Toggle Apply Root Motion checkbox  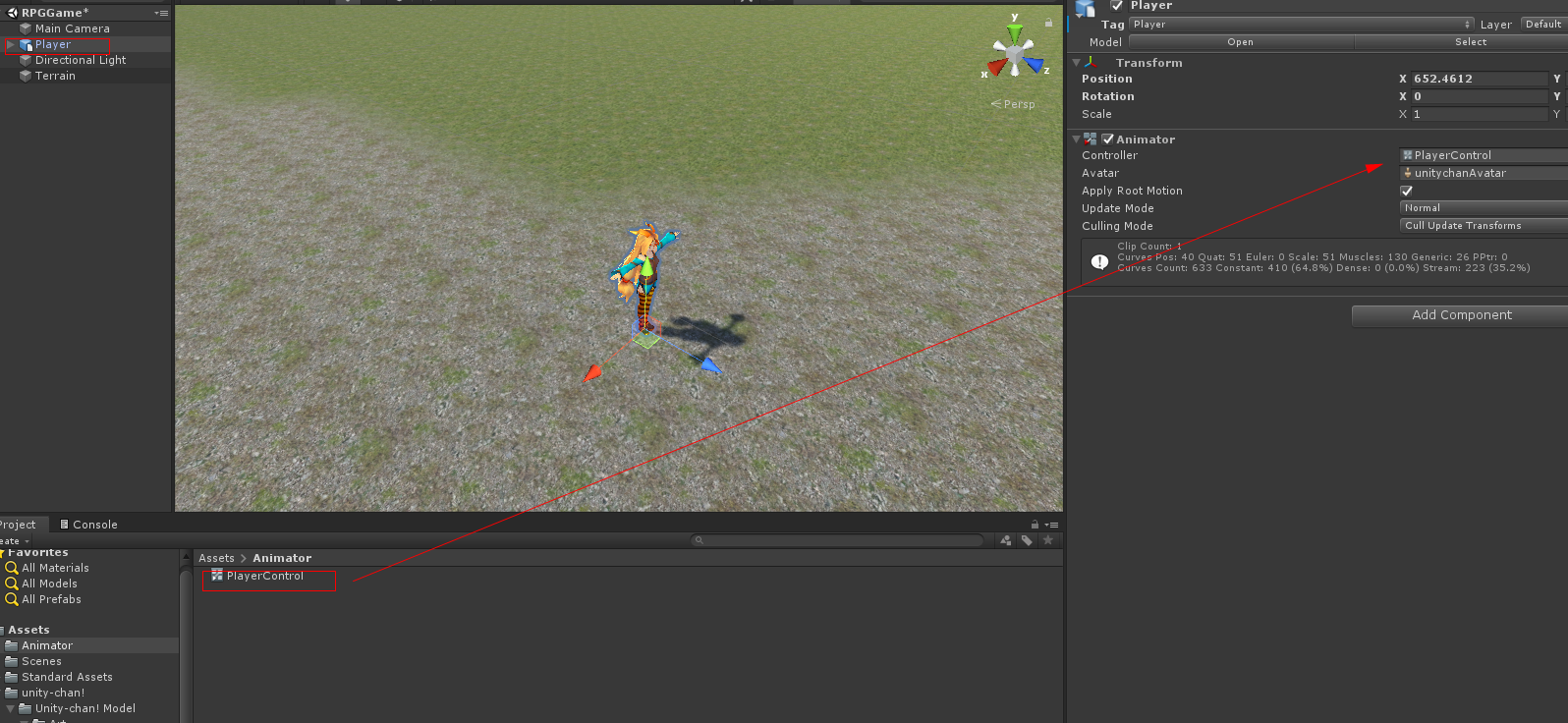click(x=1407, y=191)
